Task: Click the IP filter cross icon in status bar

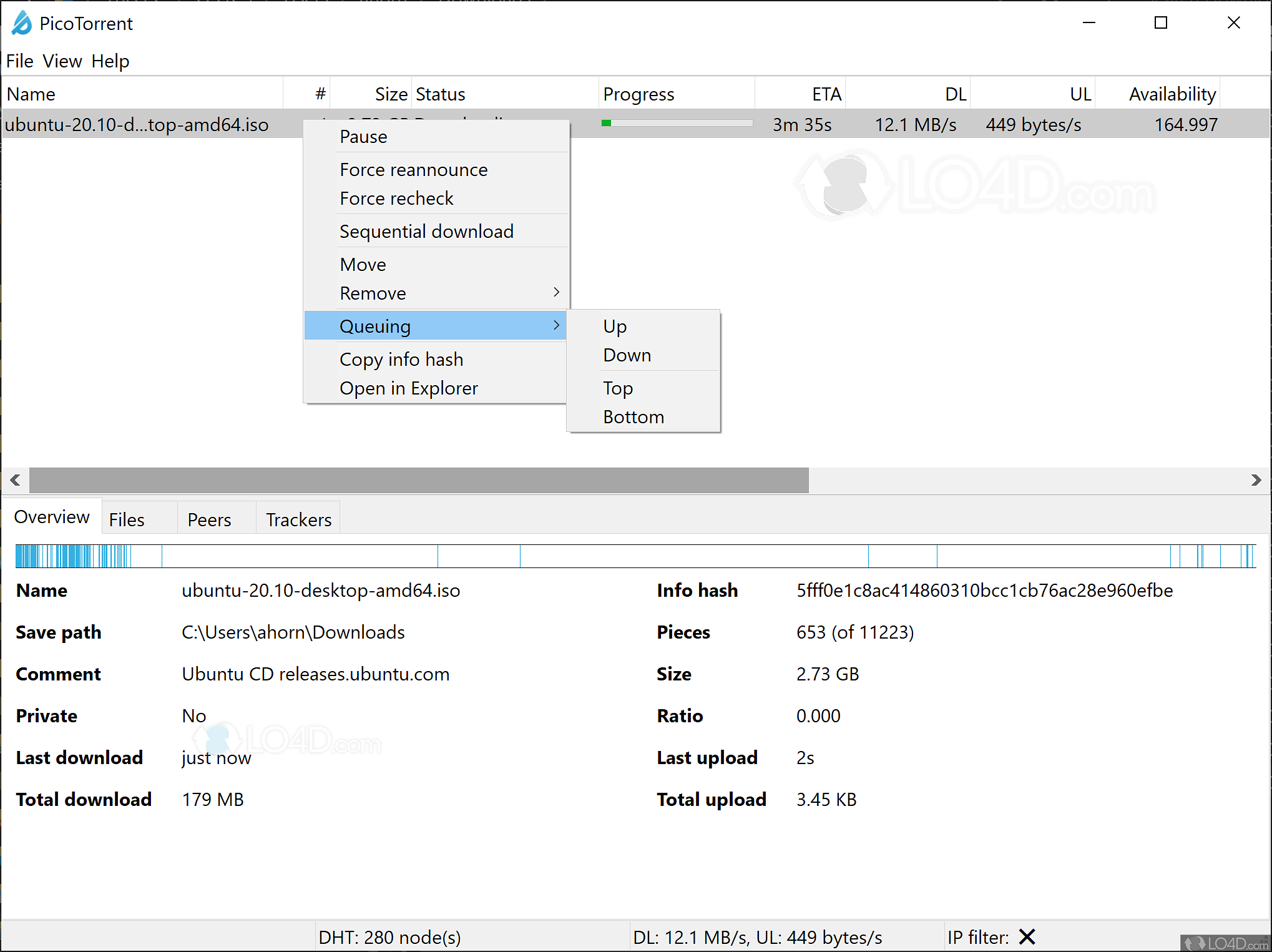Action: click(1027, 936)
